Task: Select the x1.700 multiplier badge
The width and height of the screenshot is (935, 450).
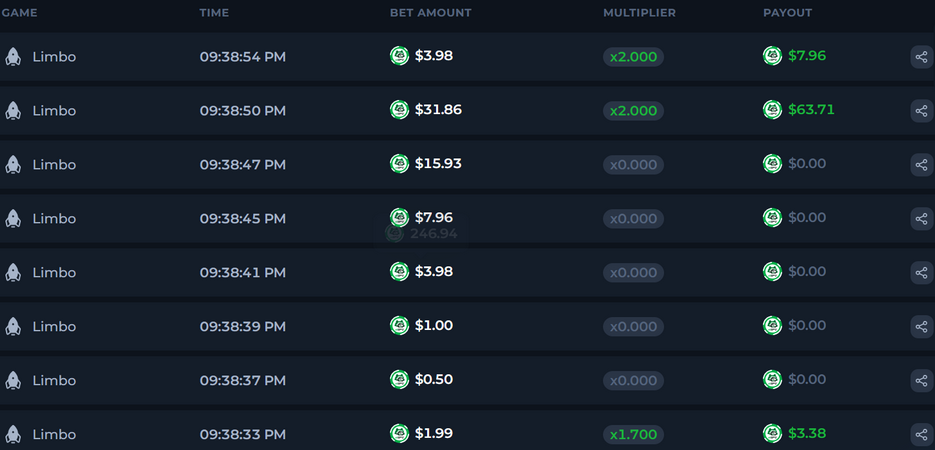Action: tap(633, 435)
